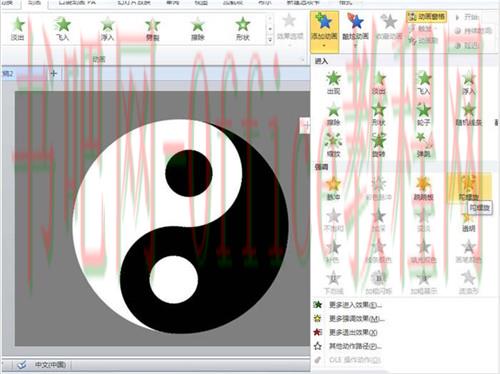500x374 pixels.
Task: Open the 添加动画 dropdown button
Action: (x=324, y=31)
